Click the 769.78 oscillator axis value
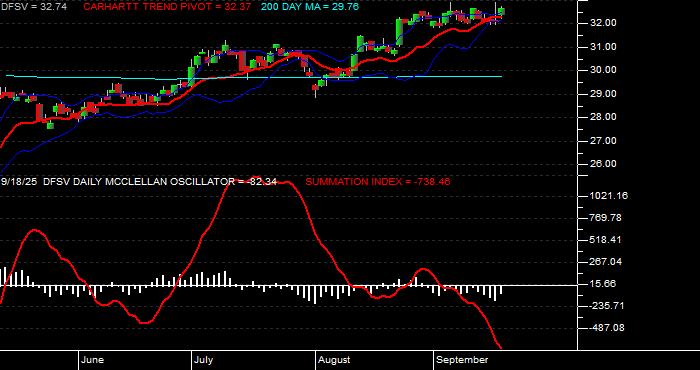 (x=606, y=218)
